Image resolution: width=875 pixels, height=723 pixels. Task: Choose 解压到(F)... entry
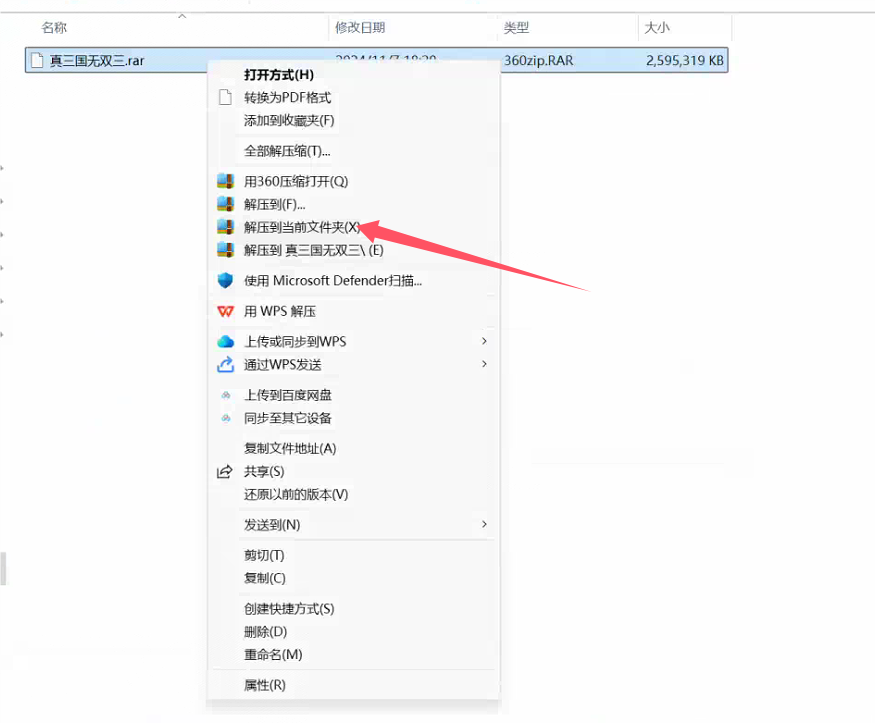[275, 204]
